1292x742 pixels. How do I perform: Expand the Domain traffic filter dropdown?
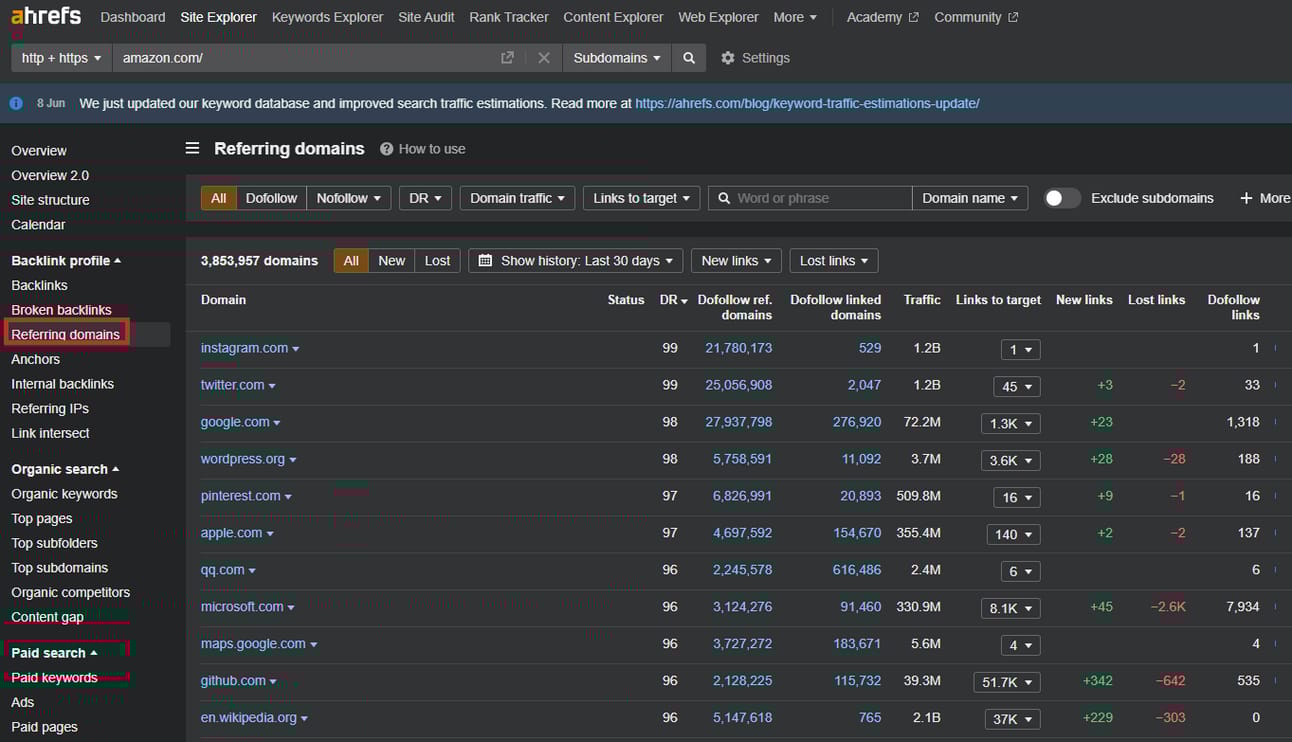tap(517, 198)
